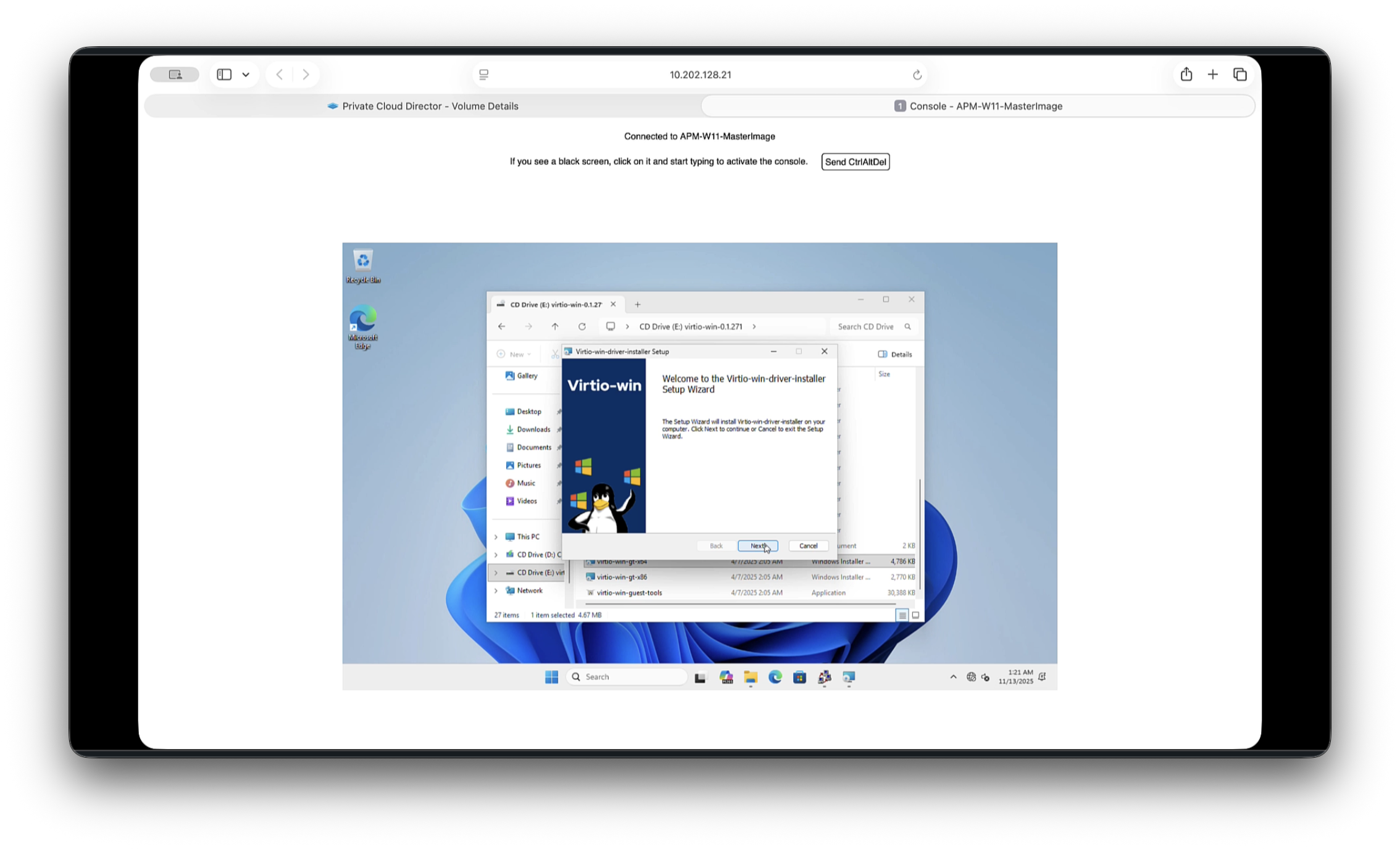Click the installer taskbar icon
The height and width of the screenshot is (849, 1400).
coord(849,677)
